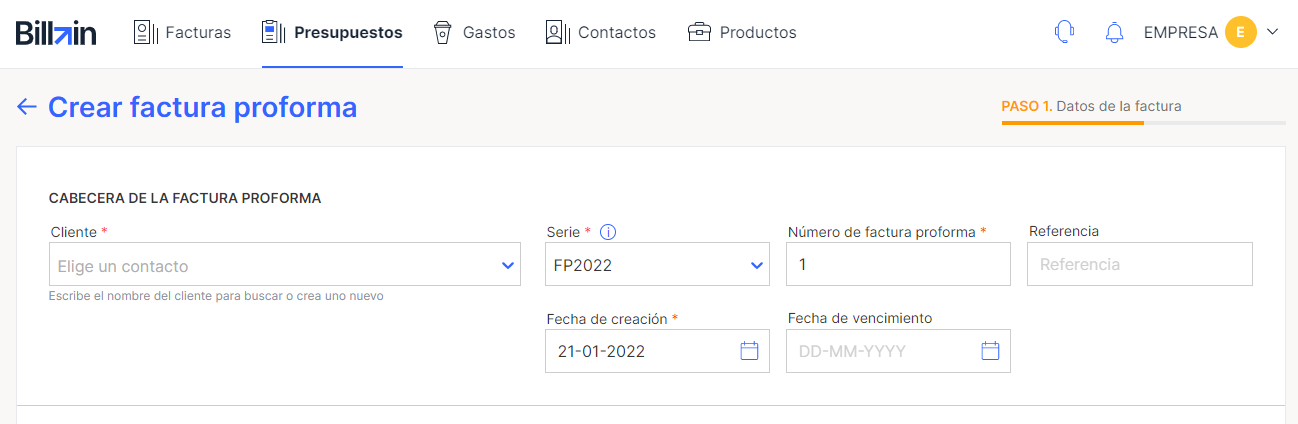Open the Productos menu item
The image size is (1298, 424).
[x=742, y=32]
